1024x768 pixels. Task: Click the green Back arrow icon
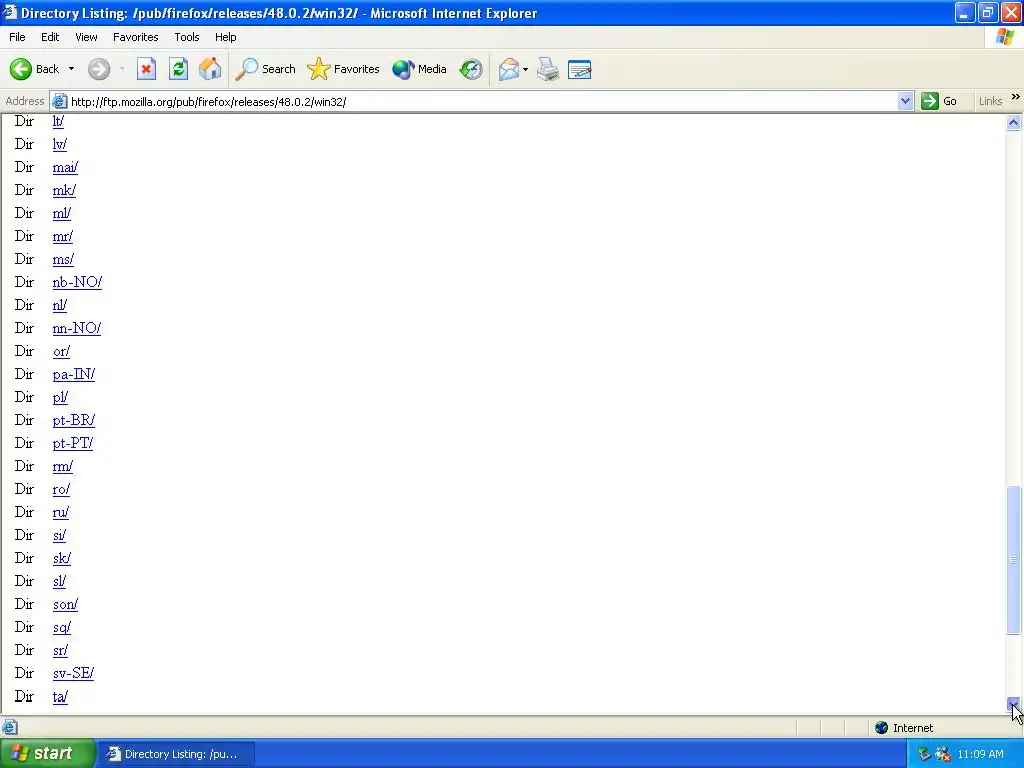pos(21,69)
